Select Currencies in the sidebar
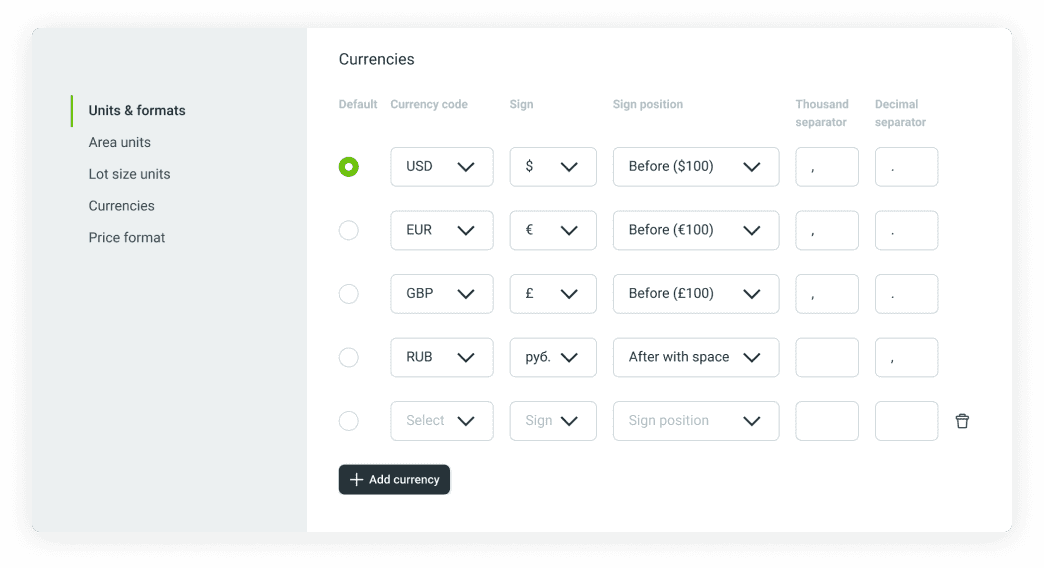Screen dimensions: 1044x568 121,206
